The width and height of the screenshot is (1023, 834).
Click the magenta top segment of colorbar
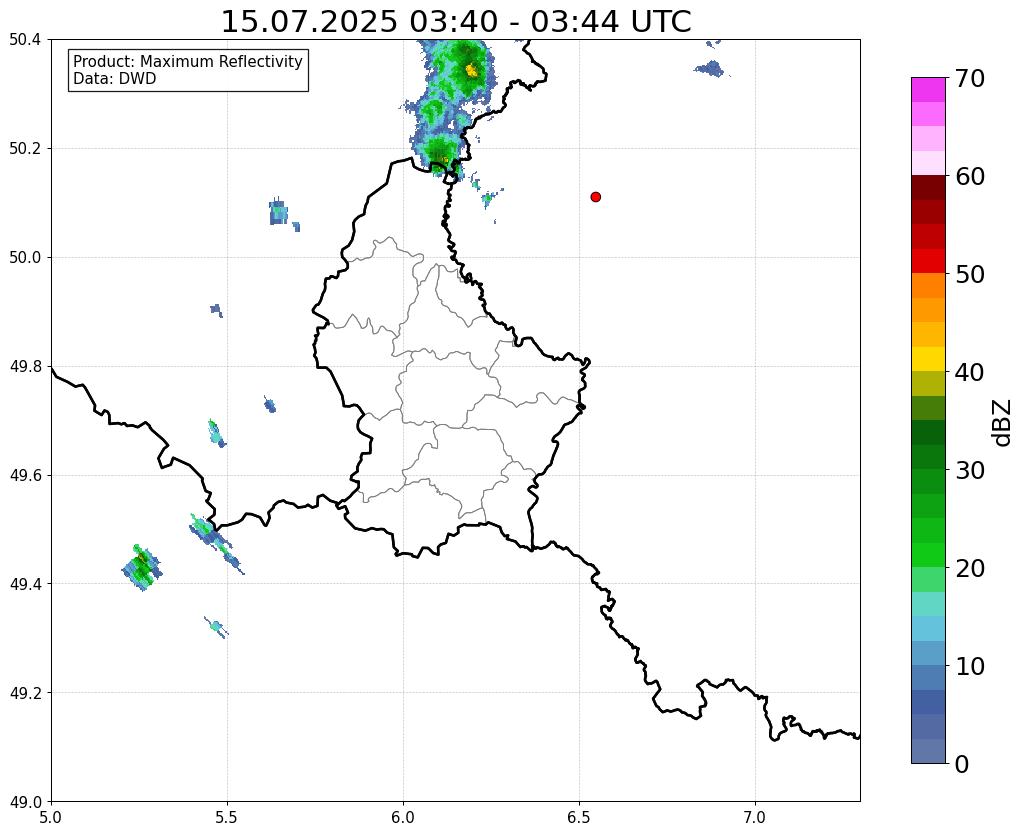(x=928, y=90)
